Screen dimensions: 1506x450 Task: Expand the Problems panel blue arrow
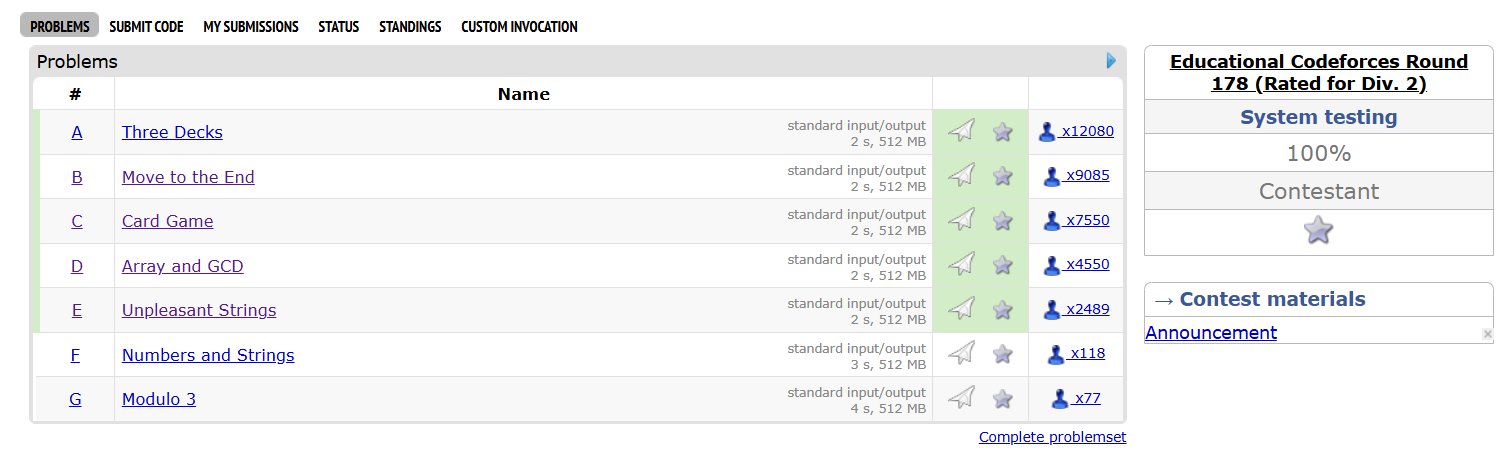[x=1111, y=61]
